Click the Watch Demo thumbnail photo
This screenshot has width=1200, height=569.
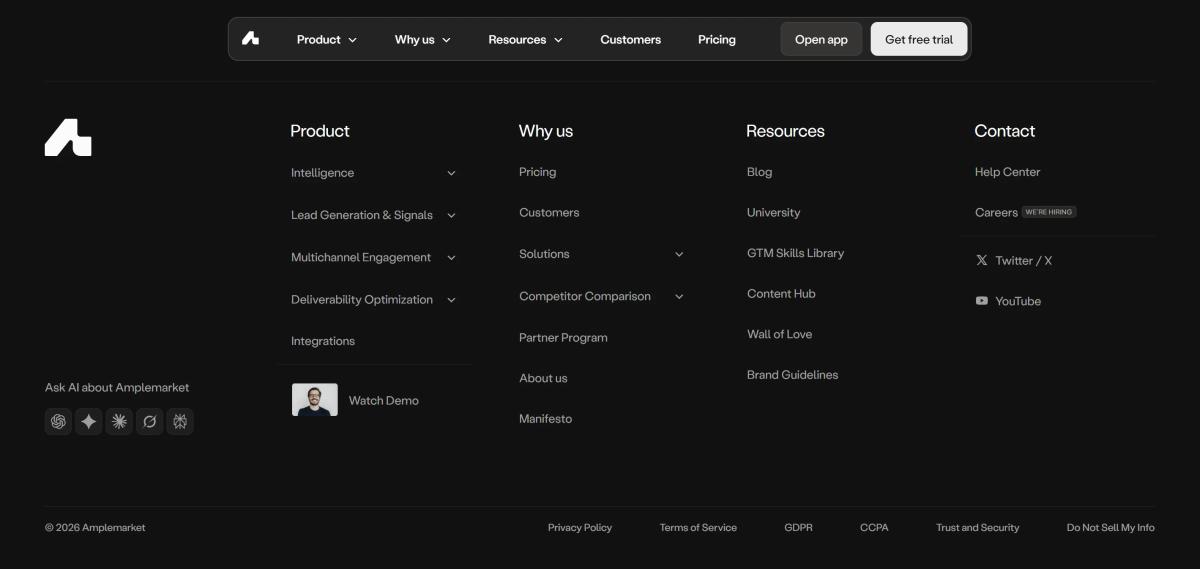(315, 400)
